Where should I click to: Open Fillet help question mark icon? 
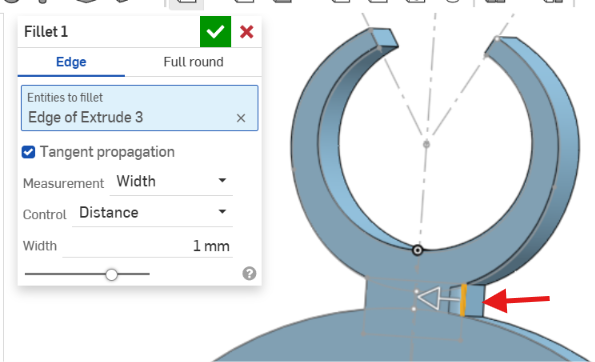pos(249,273)
